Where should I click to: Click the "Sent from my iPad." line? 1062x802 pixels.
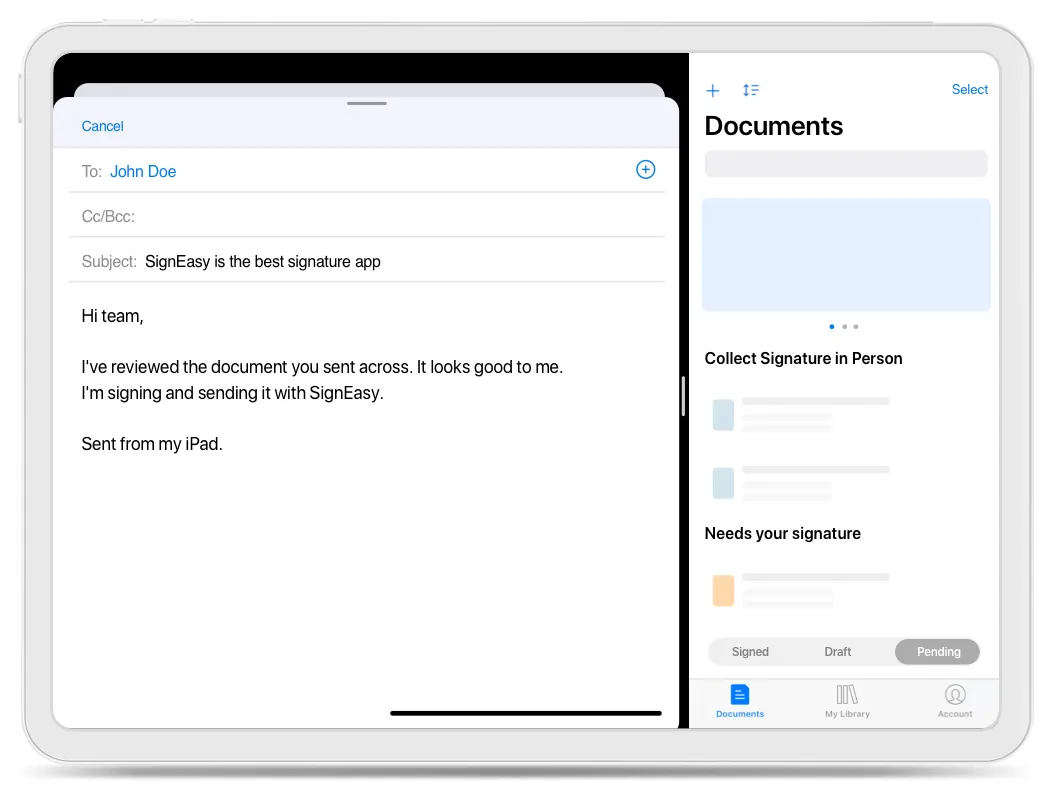point(152,444)
